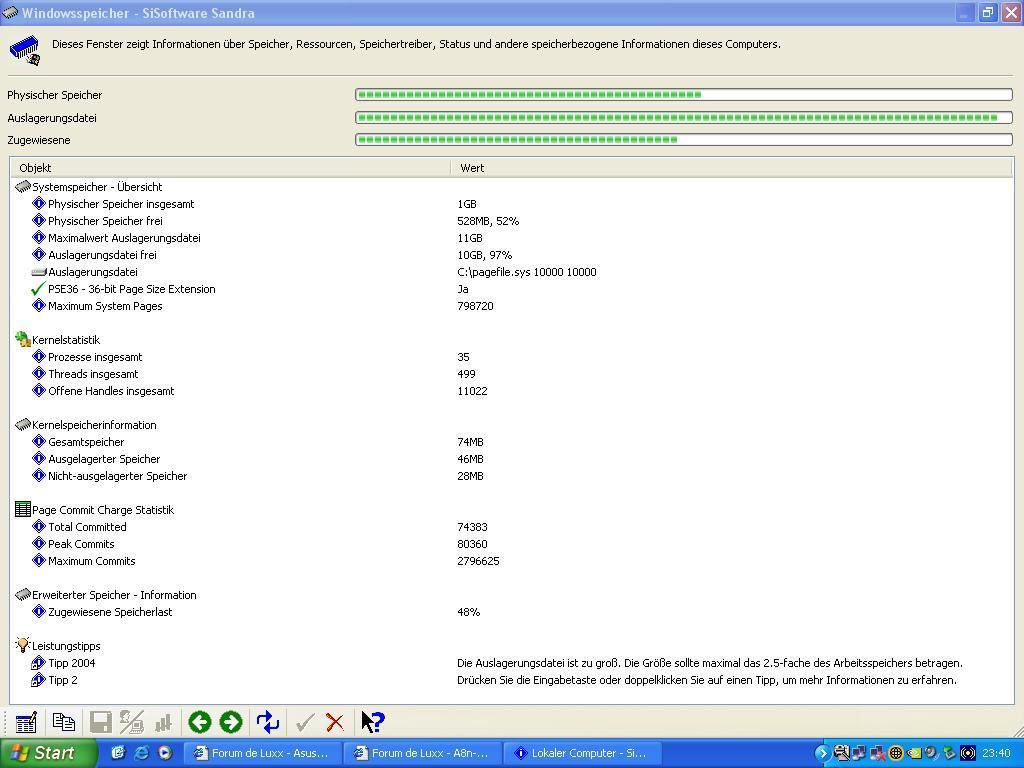This screenshot has width=1024, height=768.
Task: Click the value C:\pagefile.sys 10000 10000
Action: (x=527, y=272)
